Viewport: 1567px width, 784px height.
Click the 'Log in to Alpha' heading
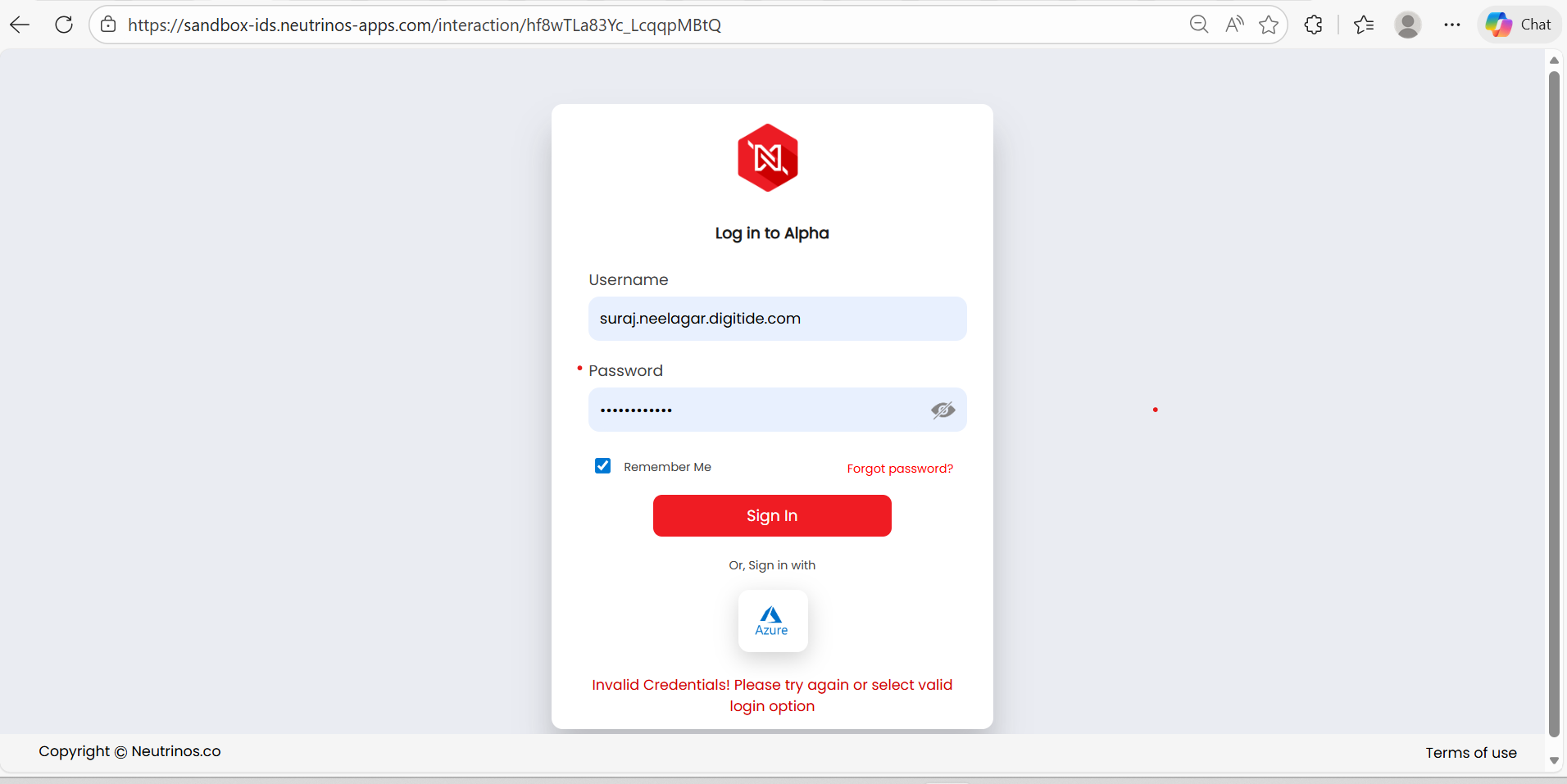point(772,233)
